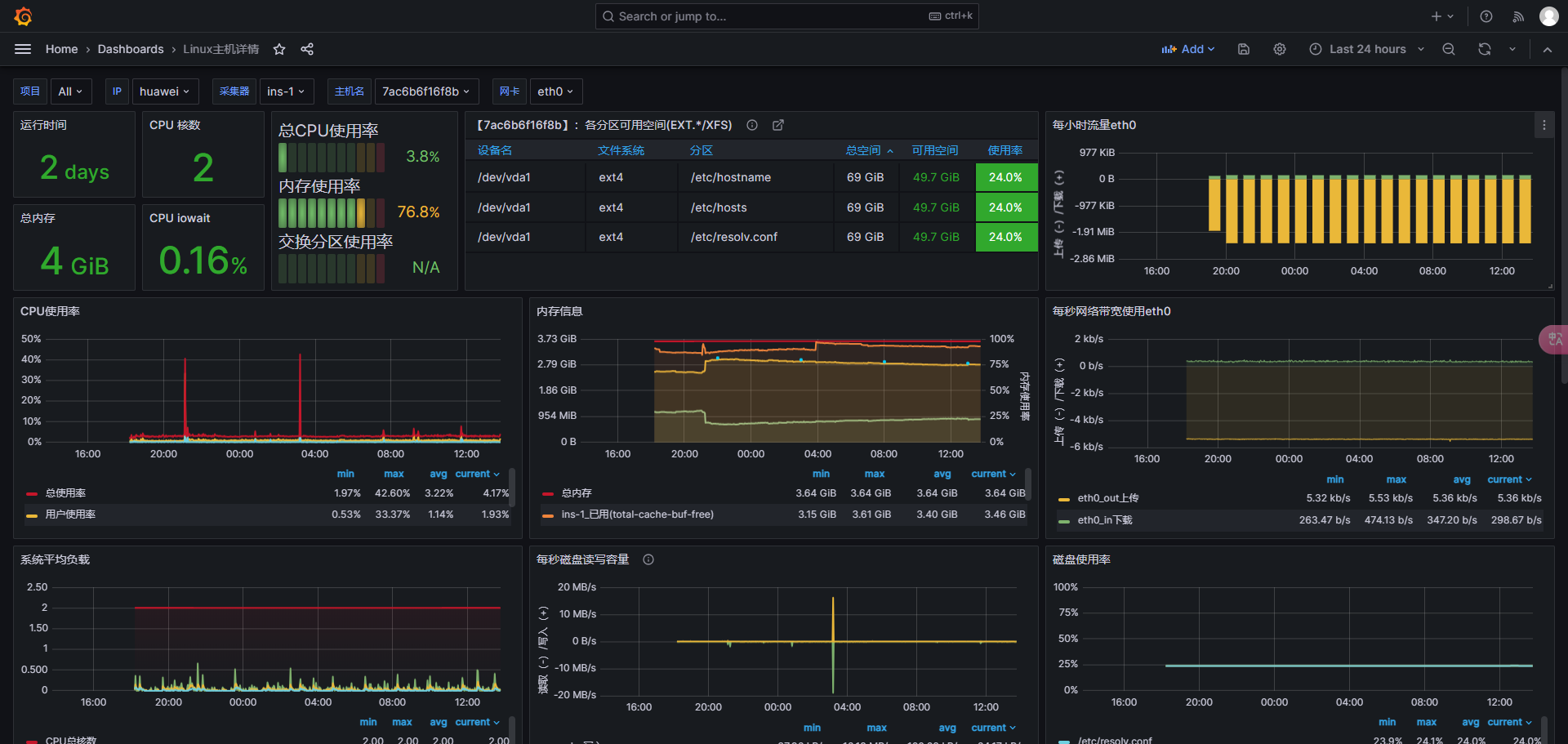Sort CPU legend by current column
The width and height of the screenshot is (1568, 744).
pos(477,474)
